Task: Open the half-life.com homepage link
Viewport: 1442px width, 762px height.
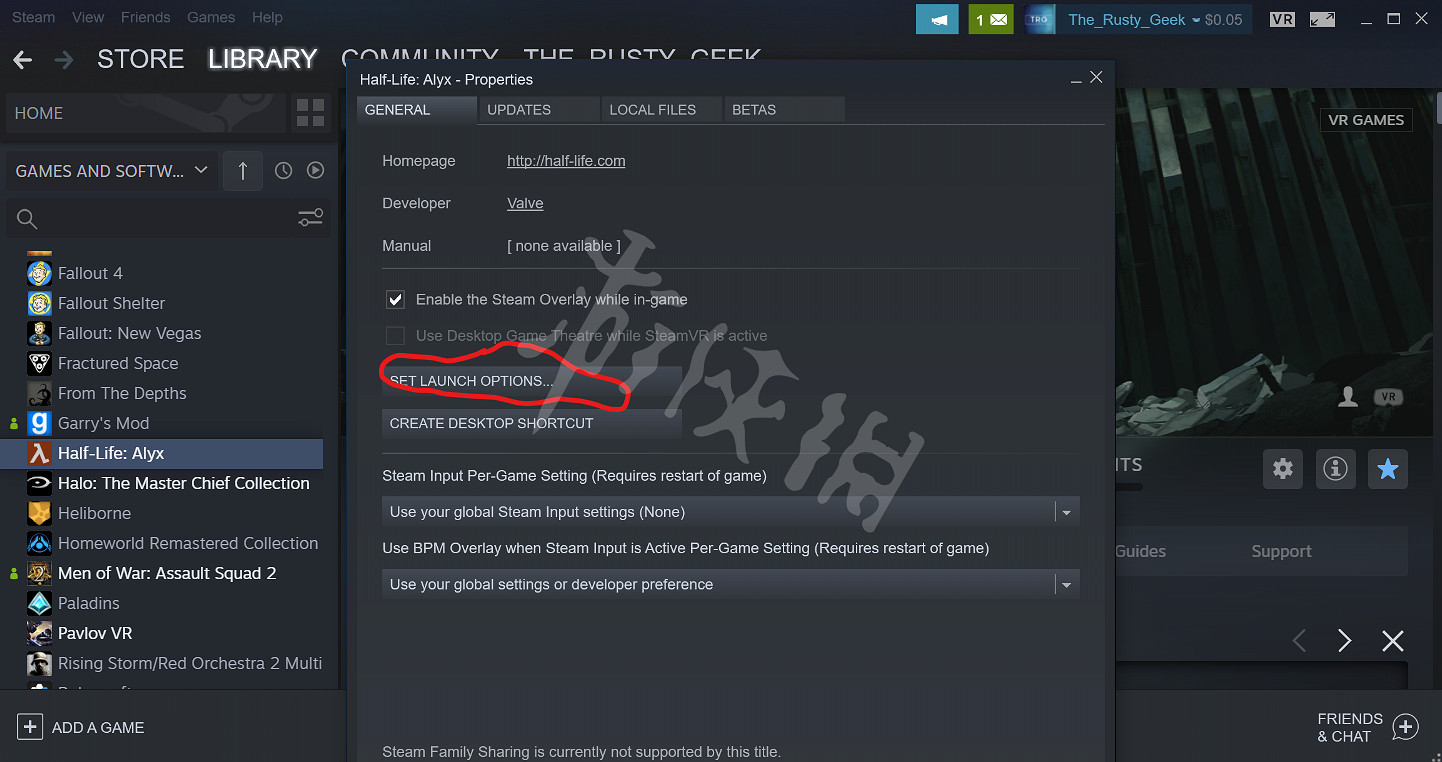Action: click(566, 161)
